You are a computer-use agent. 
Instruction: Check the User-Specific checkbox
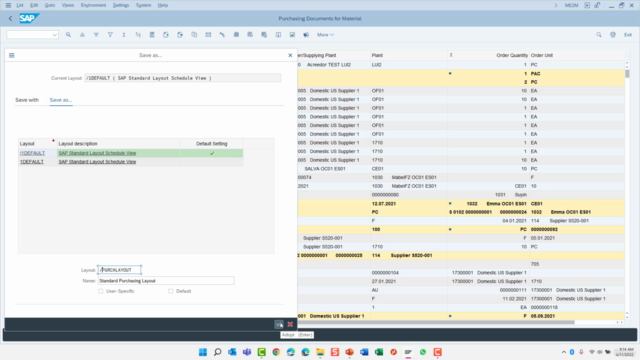(x=101, y=291)
